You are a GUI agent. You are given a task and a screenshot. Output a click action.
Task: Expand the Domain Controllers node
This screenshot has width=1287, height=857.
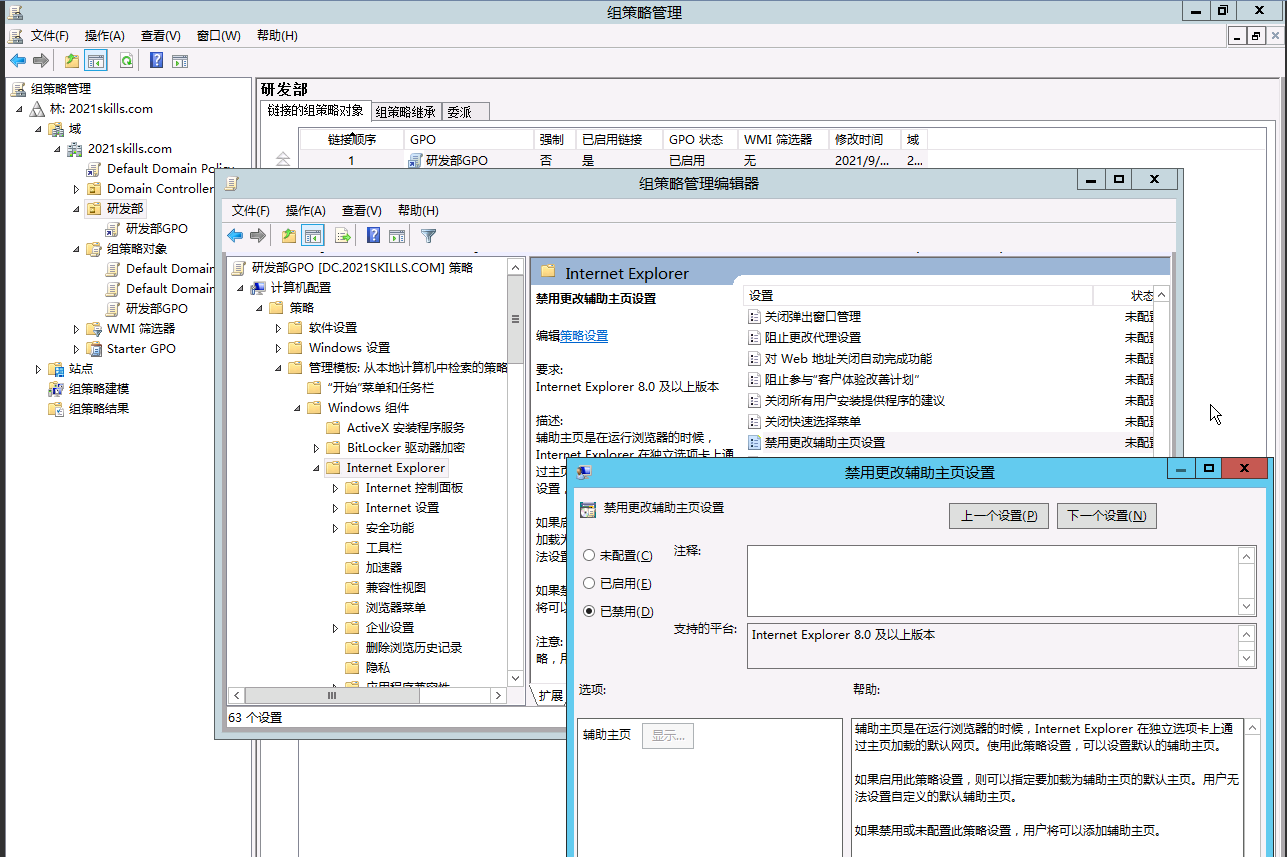(x=76, y=189)
